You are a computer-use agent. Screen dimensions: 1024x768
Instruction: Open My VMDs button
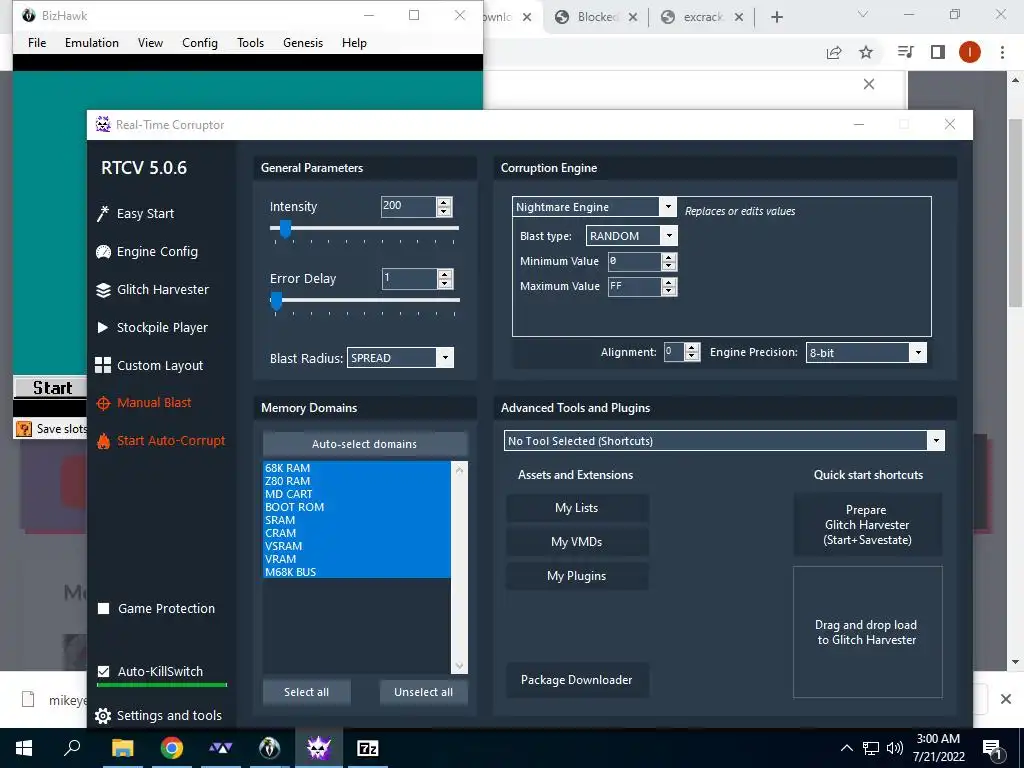[x=577, y=542]
